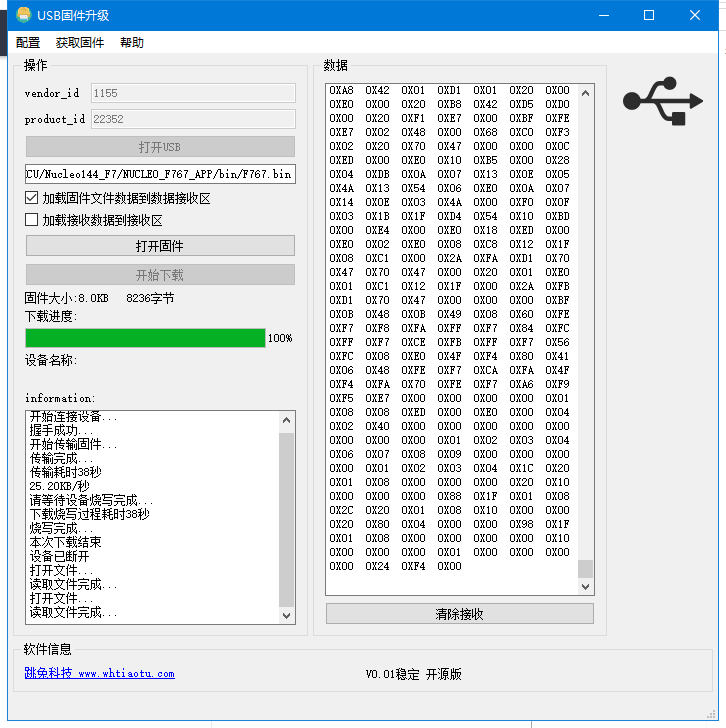The image size is (726, 728).
Task: Uncheck 加载固件文件数据到数据接收区 checkbox
Action: pos(32,198)
